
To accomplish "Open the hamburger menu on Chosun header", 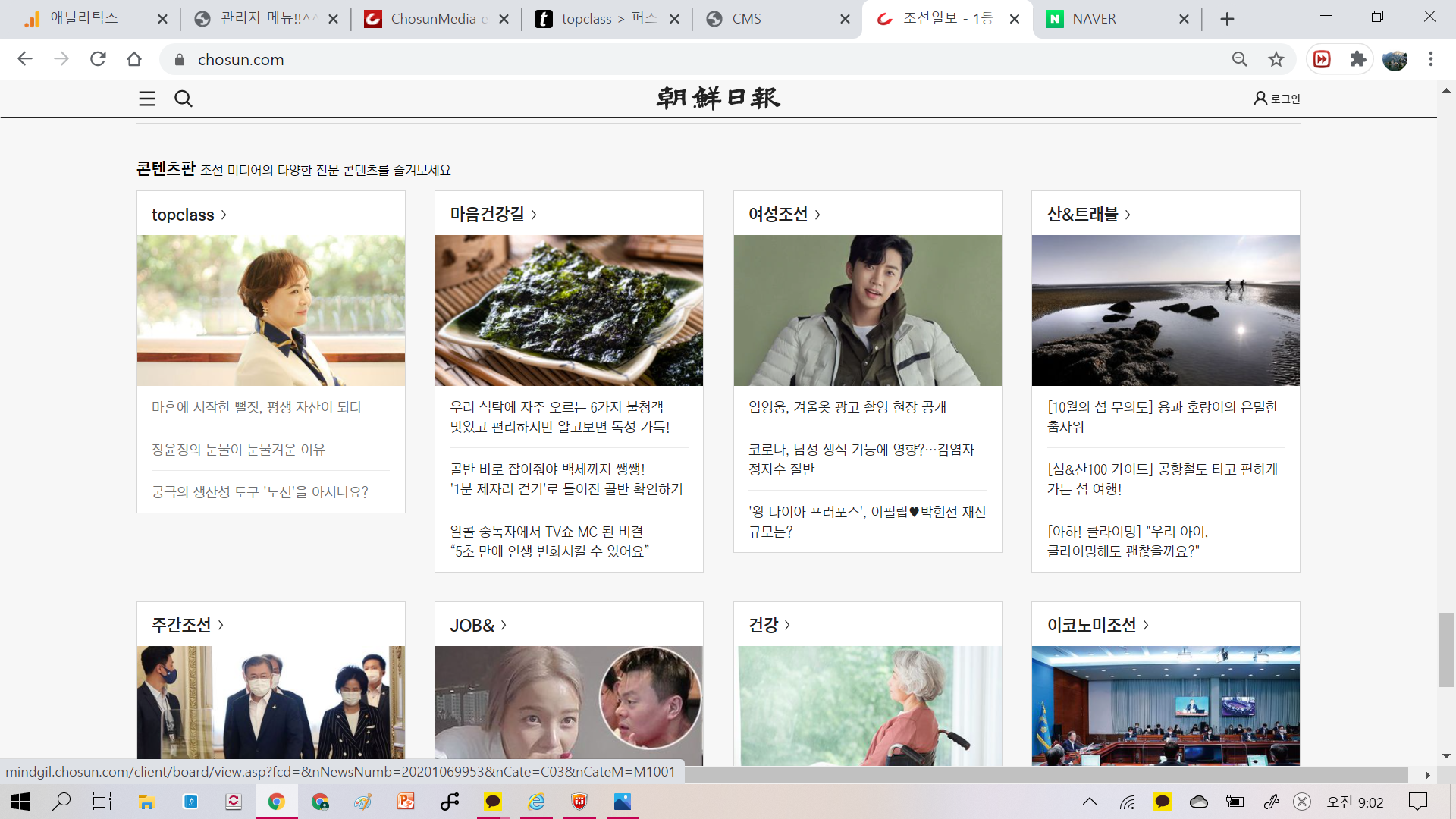I will click(x=147, y=99).
